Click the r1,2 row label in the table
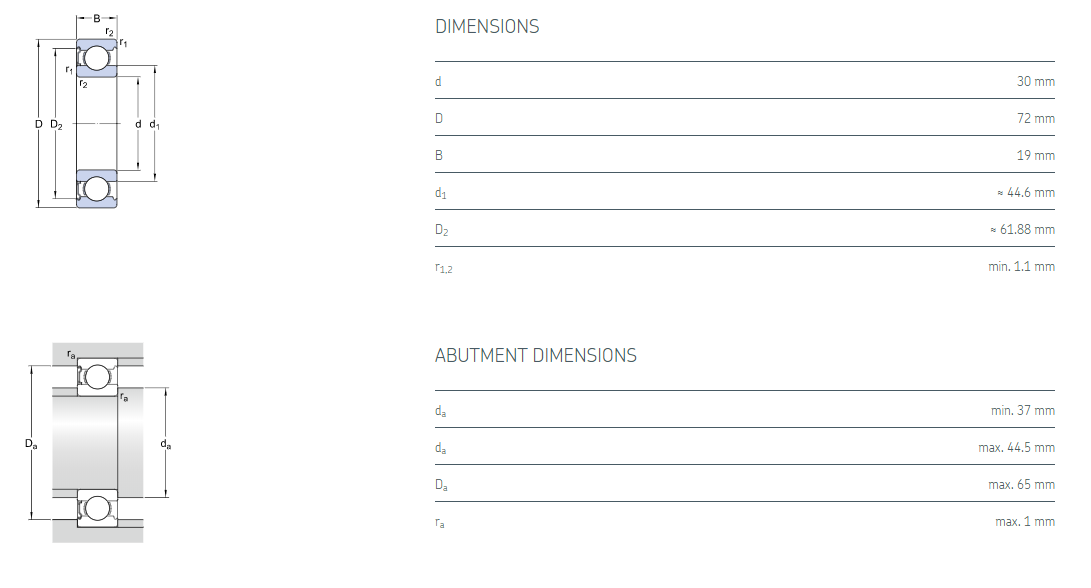 pos(443,267)
